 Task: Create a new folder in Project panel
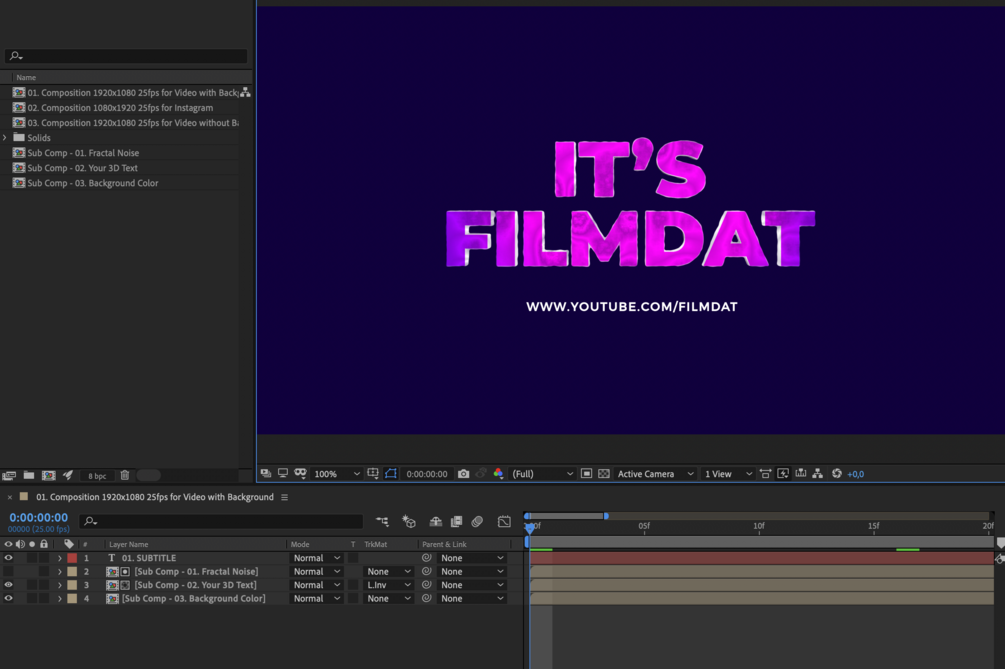click(29, 475)
